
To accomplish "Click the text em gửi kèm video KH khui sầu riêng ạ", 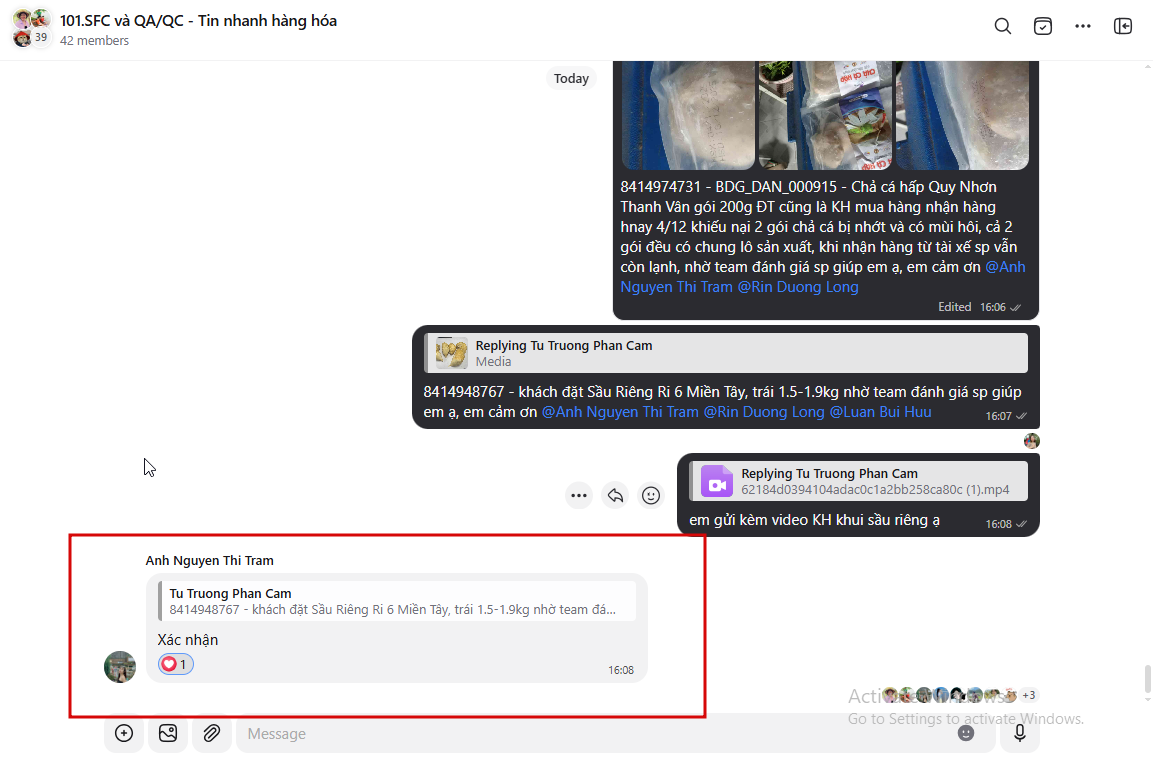I will click(x=814, y=520).
